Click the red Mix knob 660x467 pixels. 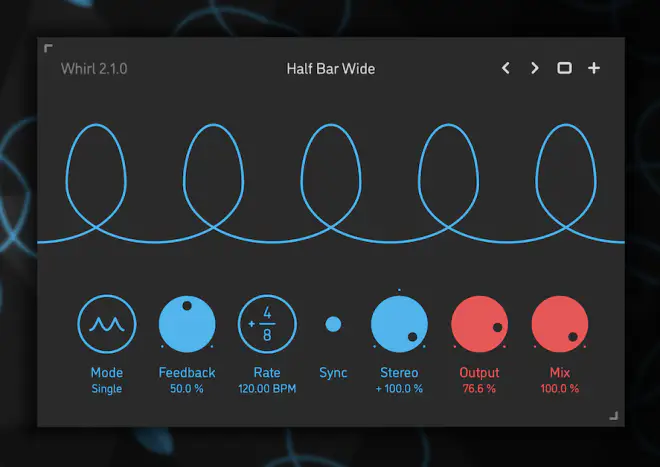tap(560, 325)
